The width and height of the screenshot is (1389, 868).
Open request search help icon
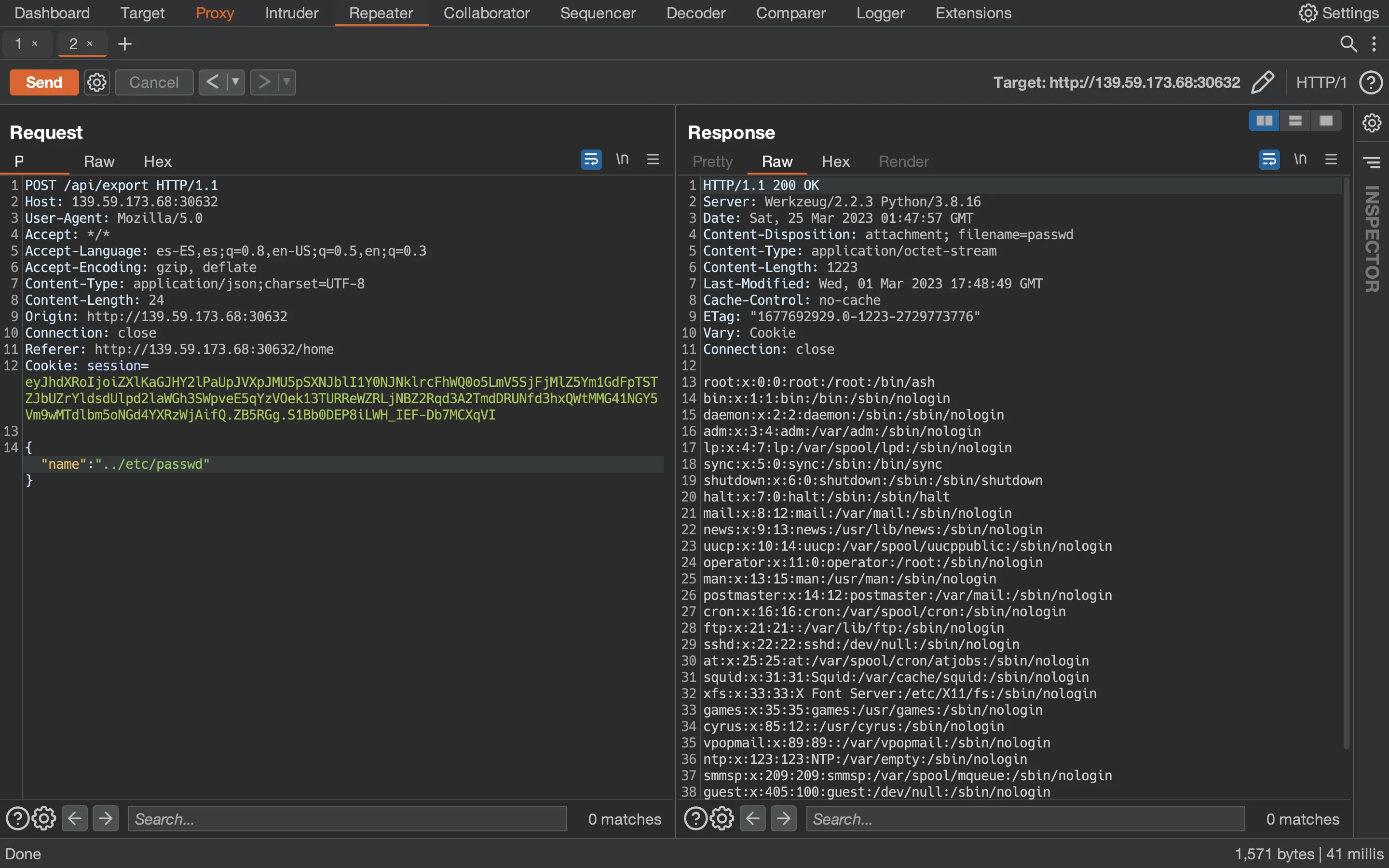pos(17,819)
